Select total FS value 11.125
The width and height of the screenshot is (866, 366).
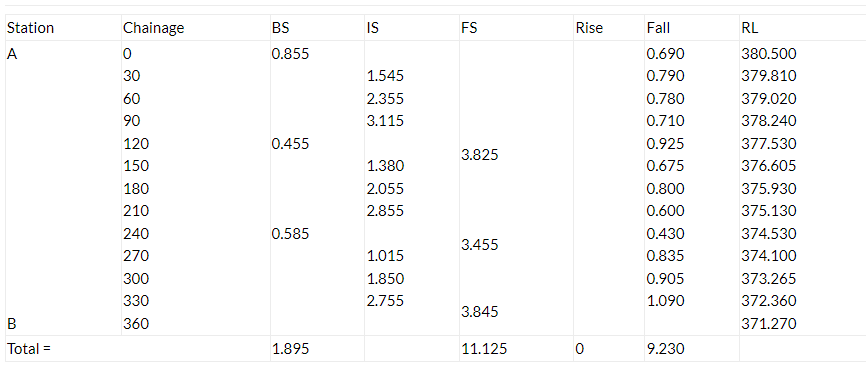pyautogui.click(x=484, y=349)
